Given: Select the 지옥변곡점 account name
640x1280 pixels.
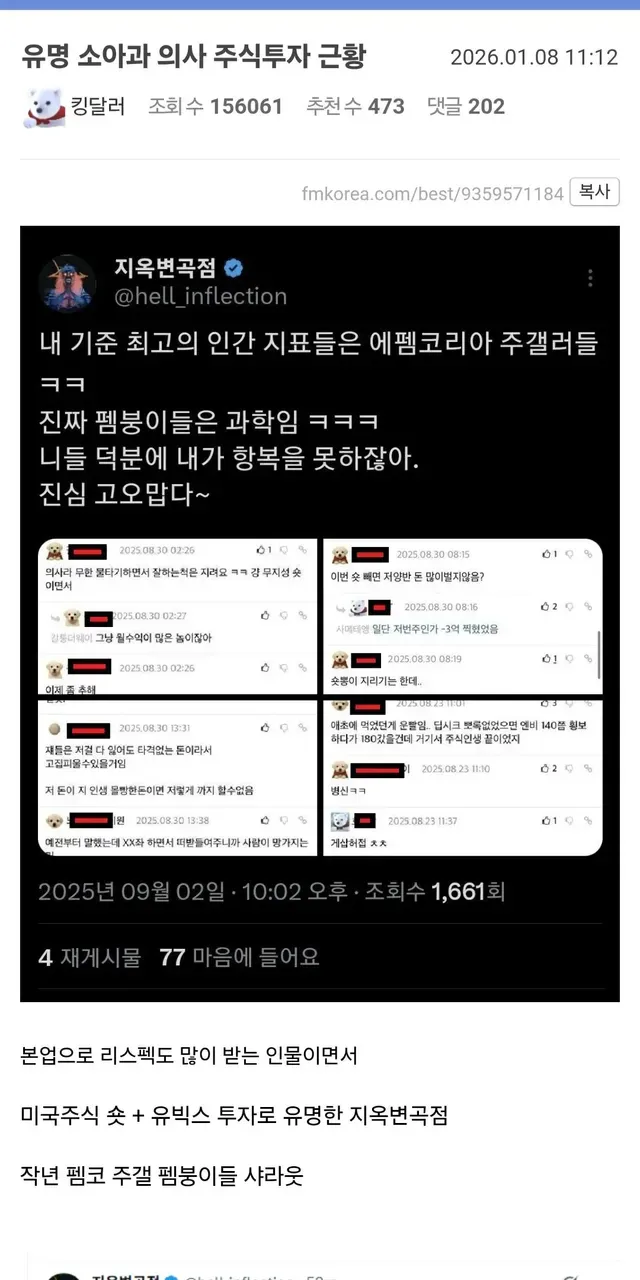Looking at the screenshot, I should [x=166, y=268].
